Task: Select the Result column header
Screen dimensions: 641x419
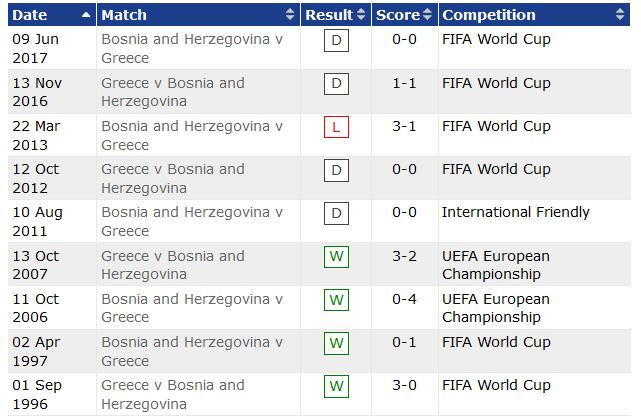Action: coord(336,15)
